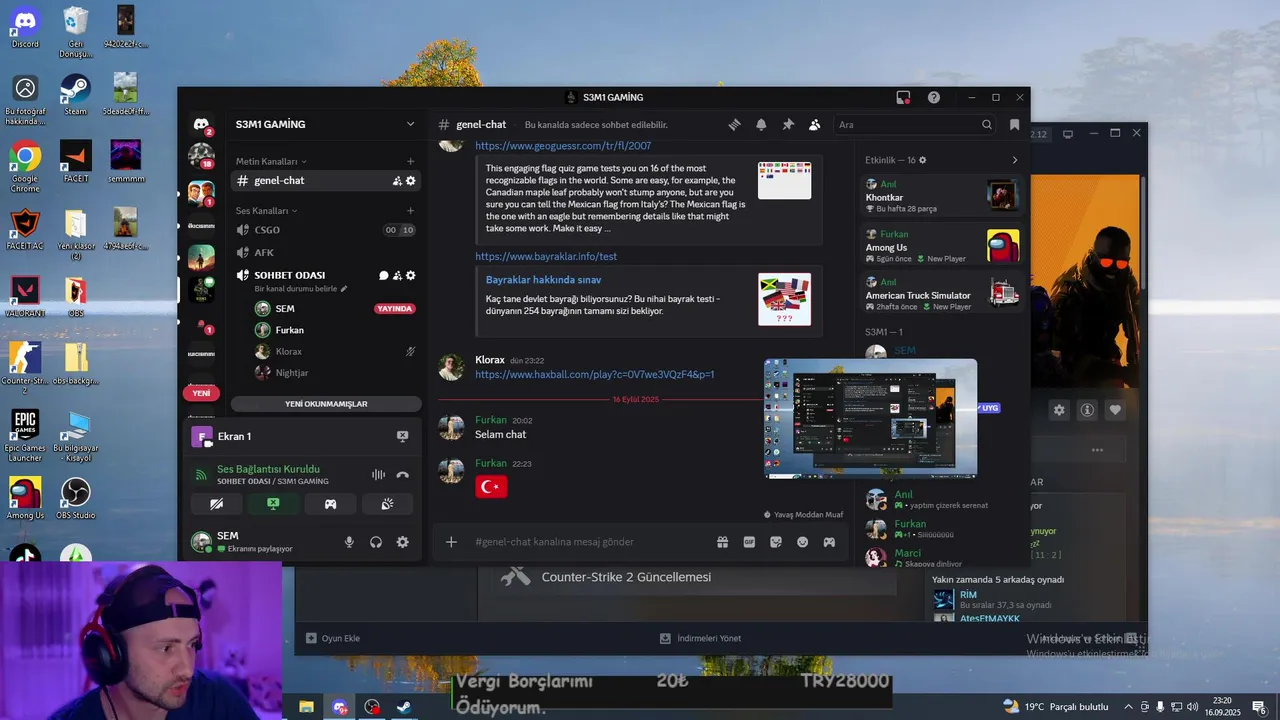This screenshot has width=1280, height=720.
Task: Send a gift icon in message bar
Action: 722,542
